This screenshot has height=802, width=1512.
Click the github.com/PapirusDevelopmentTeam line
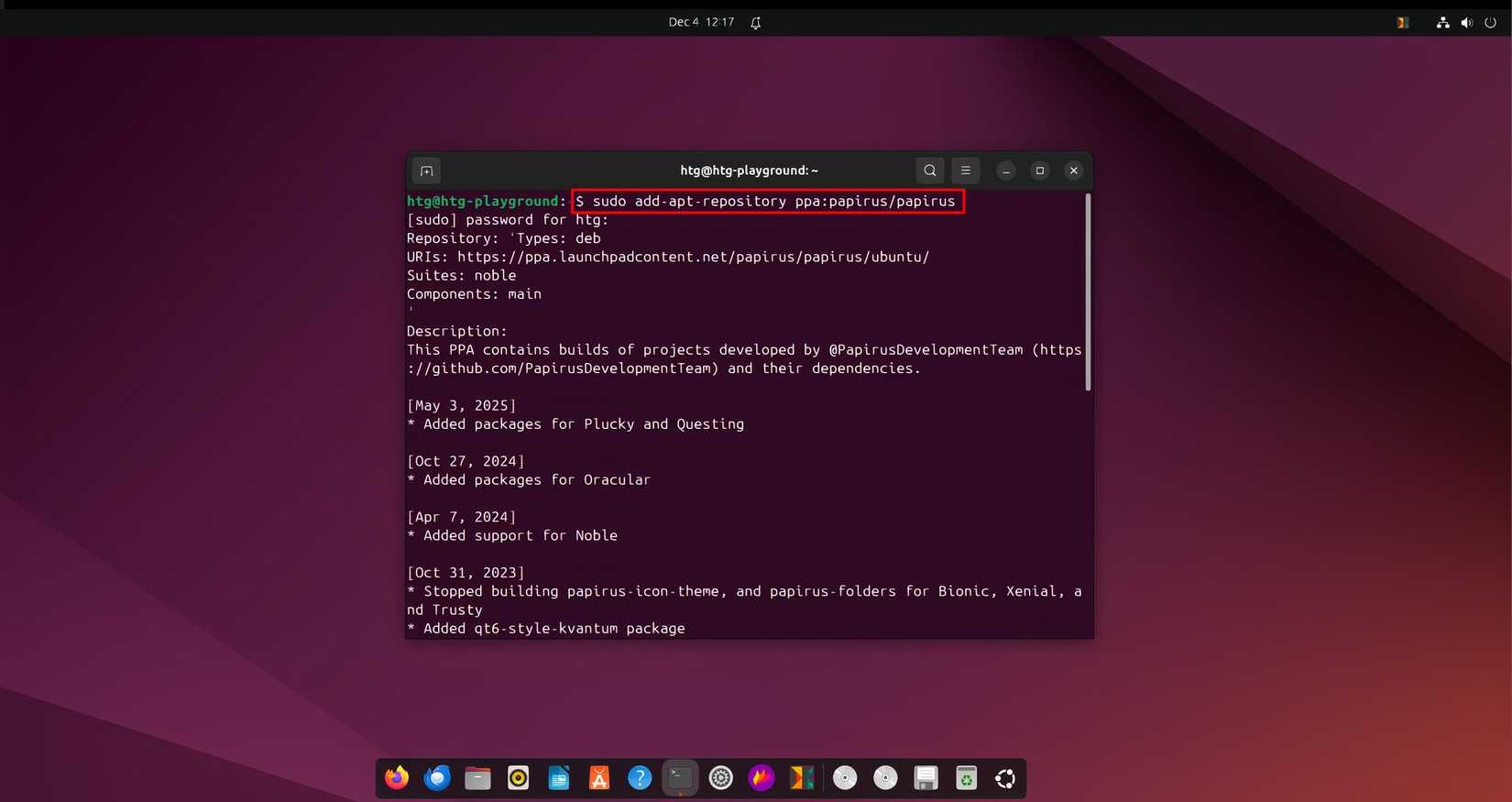(x=663, y=368)
